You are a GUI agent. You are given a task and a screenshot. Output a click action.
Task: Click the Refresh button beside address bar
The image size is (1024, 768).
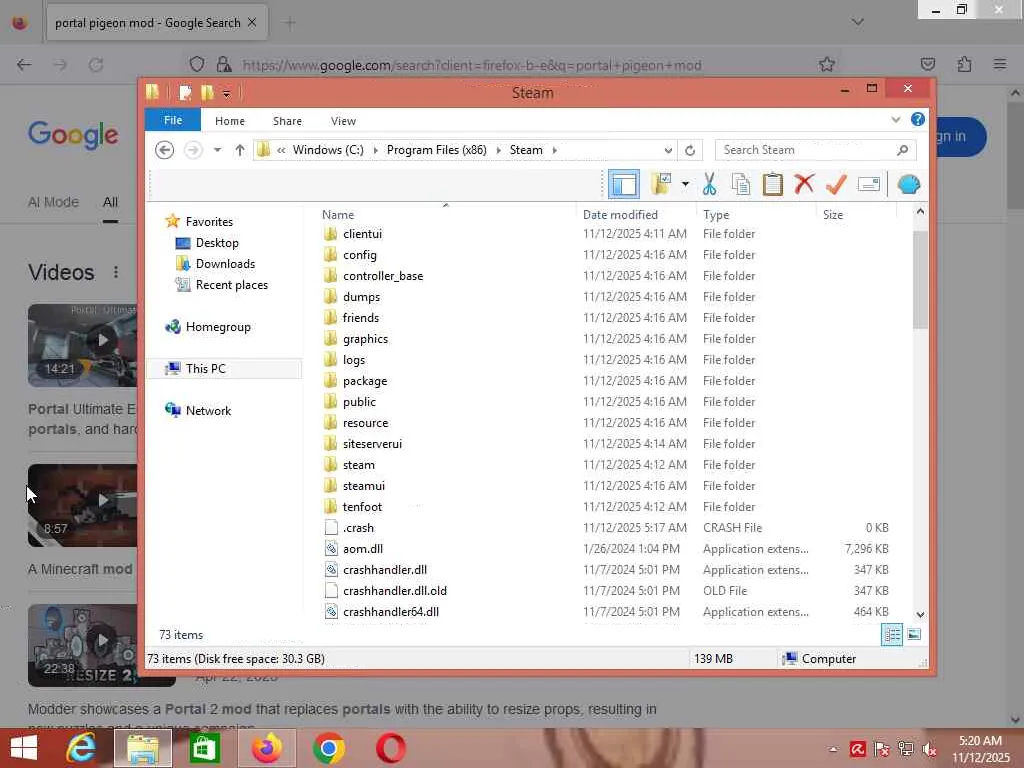(x=690, y=150)
